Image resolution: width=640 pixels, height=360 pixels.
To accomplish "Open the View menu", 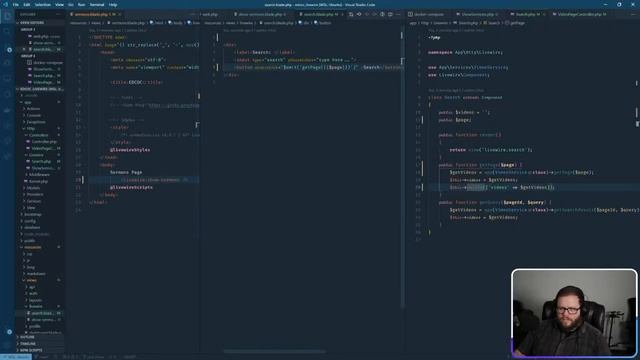I will click(x=60, y=4).
